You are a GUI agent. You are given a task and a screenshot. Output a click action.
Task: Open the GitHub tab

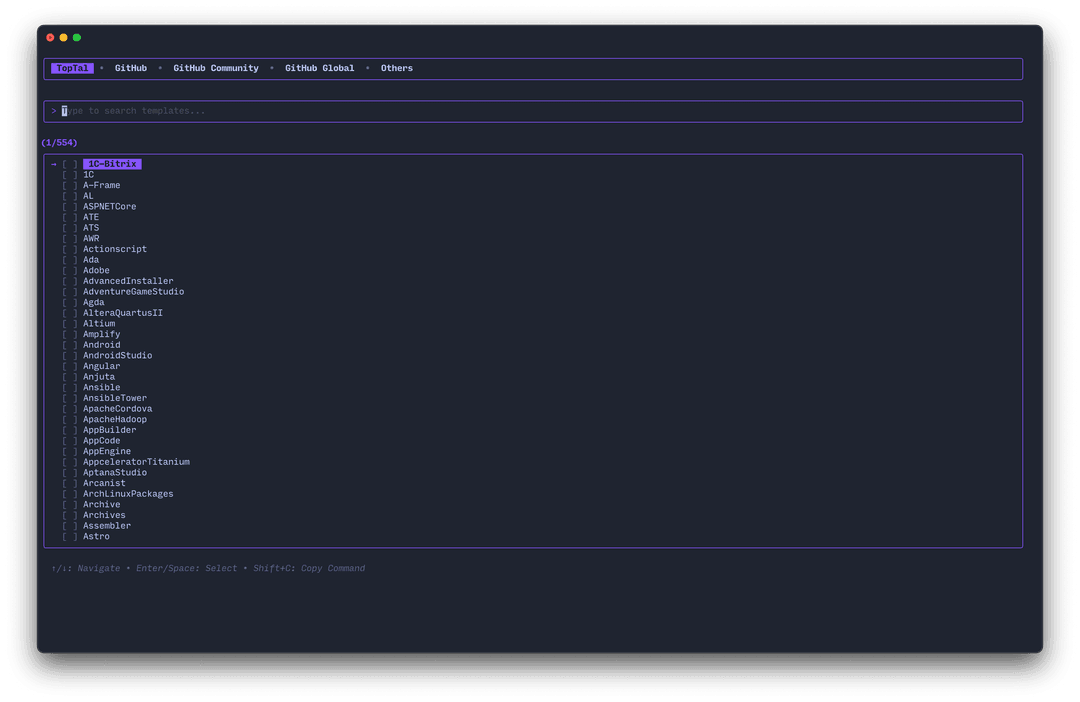131,68
